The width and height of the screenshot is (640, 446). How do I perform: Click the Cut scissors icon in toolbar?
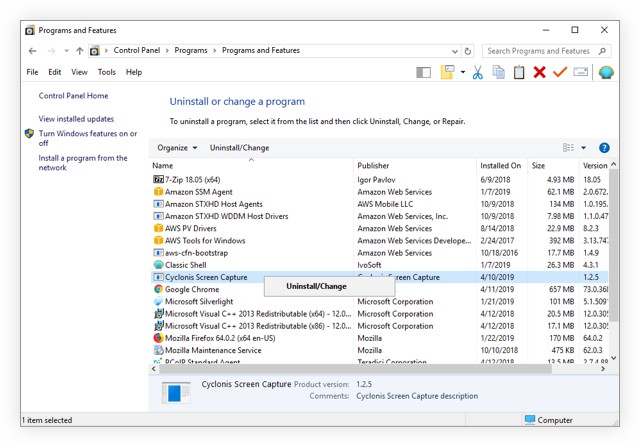coord(477,72)
